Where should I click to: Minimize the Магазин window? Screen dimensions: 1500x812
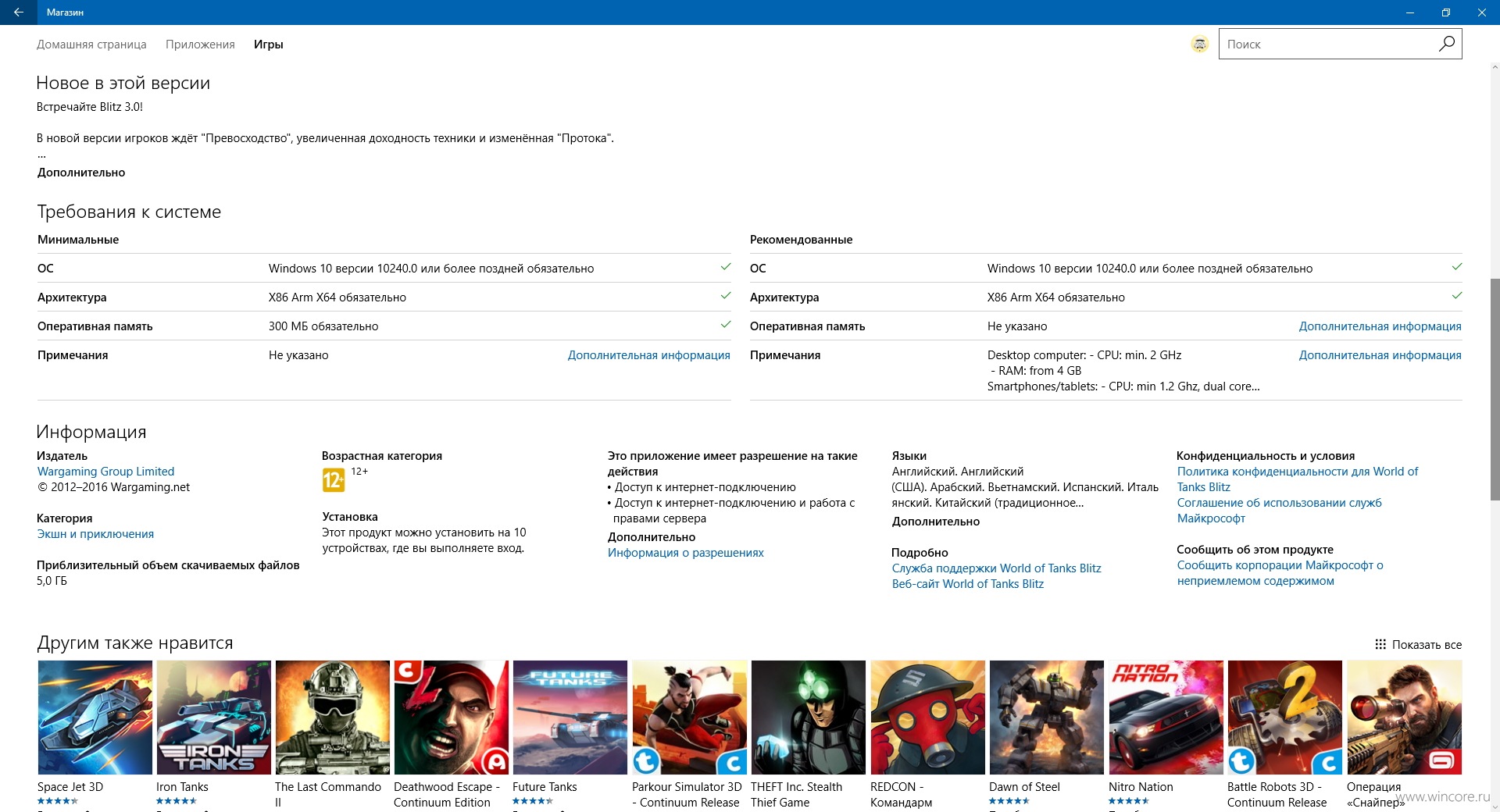1410,12
